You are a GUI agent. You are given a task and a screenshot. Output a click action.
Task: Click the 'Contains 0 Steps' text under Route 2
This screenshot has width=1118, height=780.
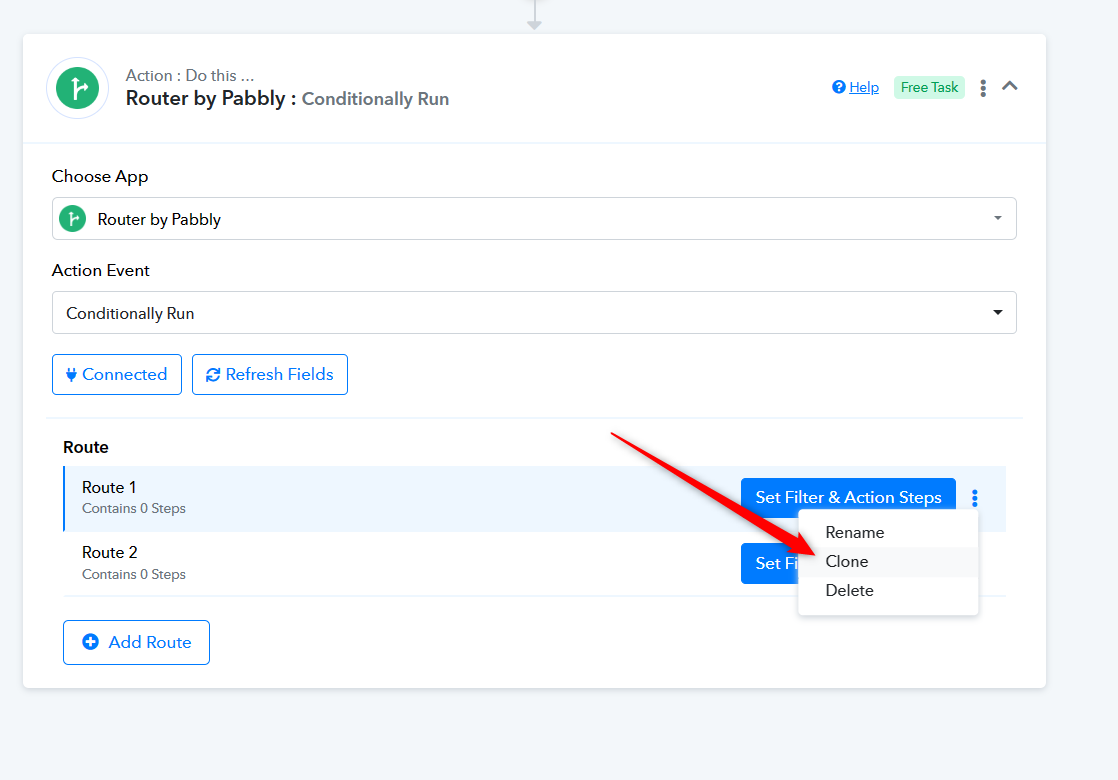[x=134, y=575]
